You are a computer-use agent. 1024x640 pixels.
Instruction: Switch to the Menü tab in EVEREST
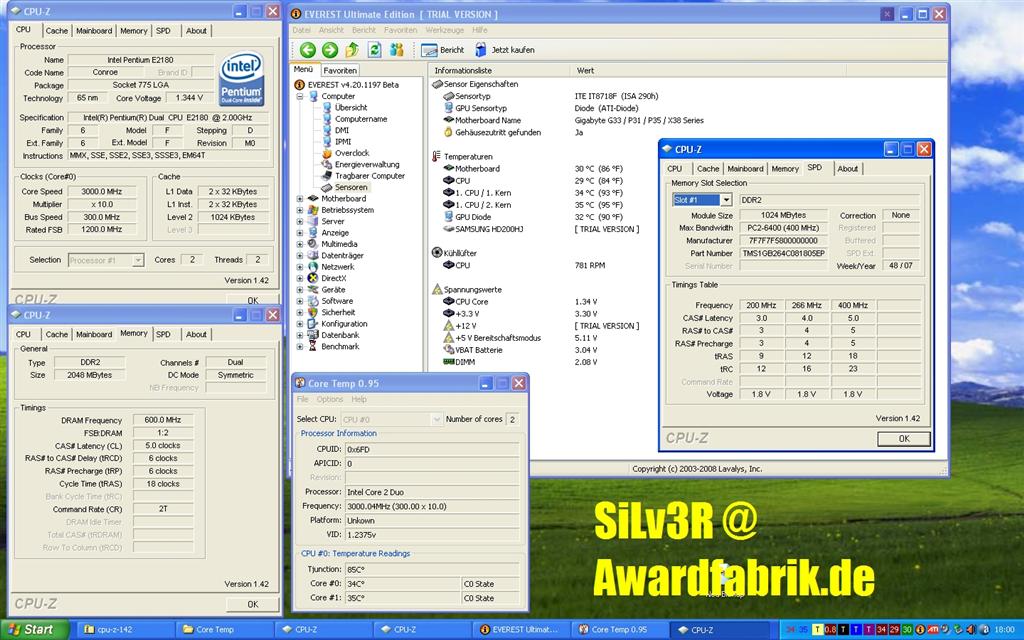(303, 69)
